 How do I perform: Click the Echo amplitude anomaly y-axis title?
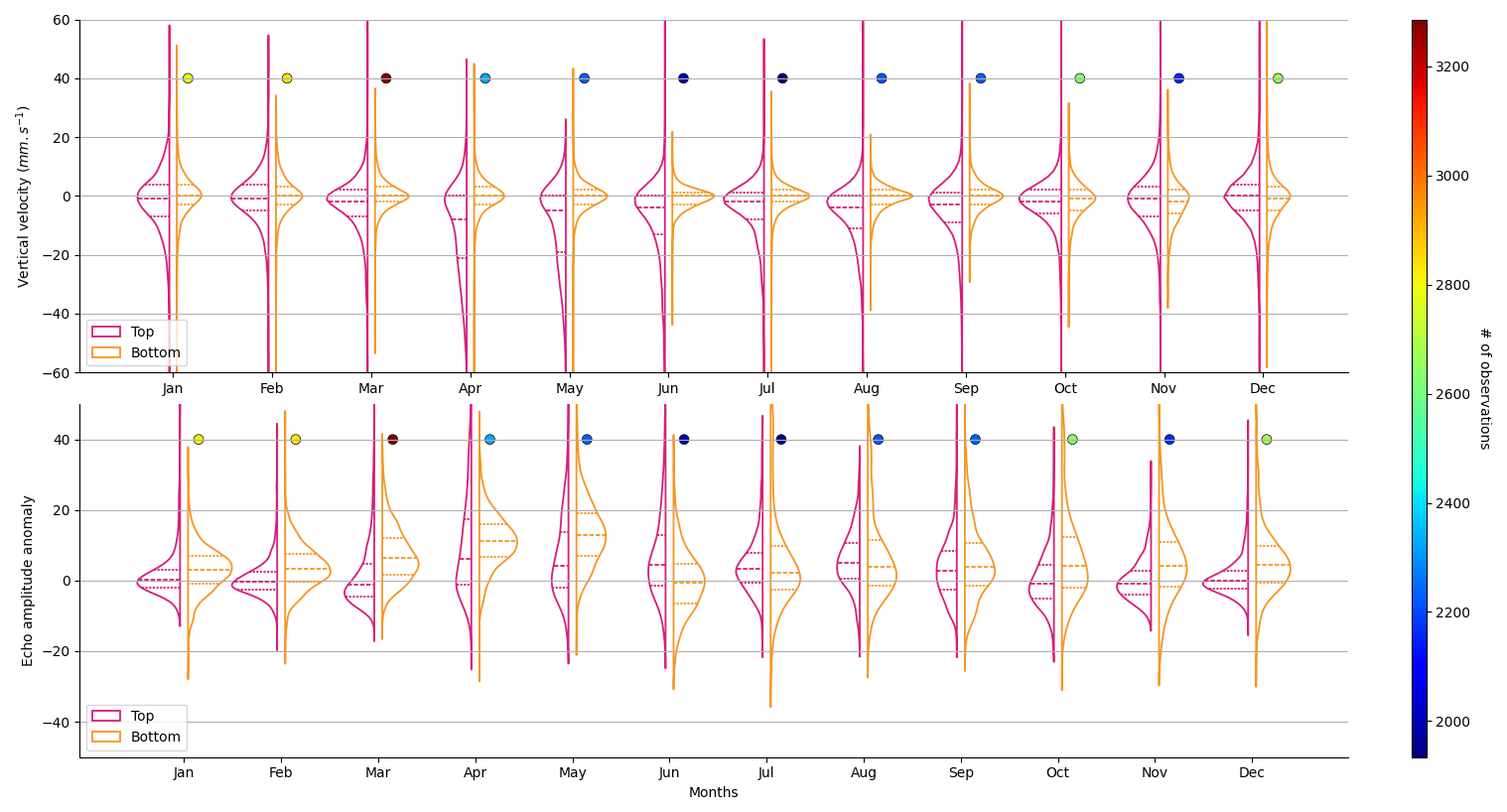click(28, 581)
